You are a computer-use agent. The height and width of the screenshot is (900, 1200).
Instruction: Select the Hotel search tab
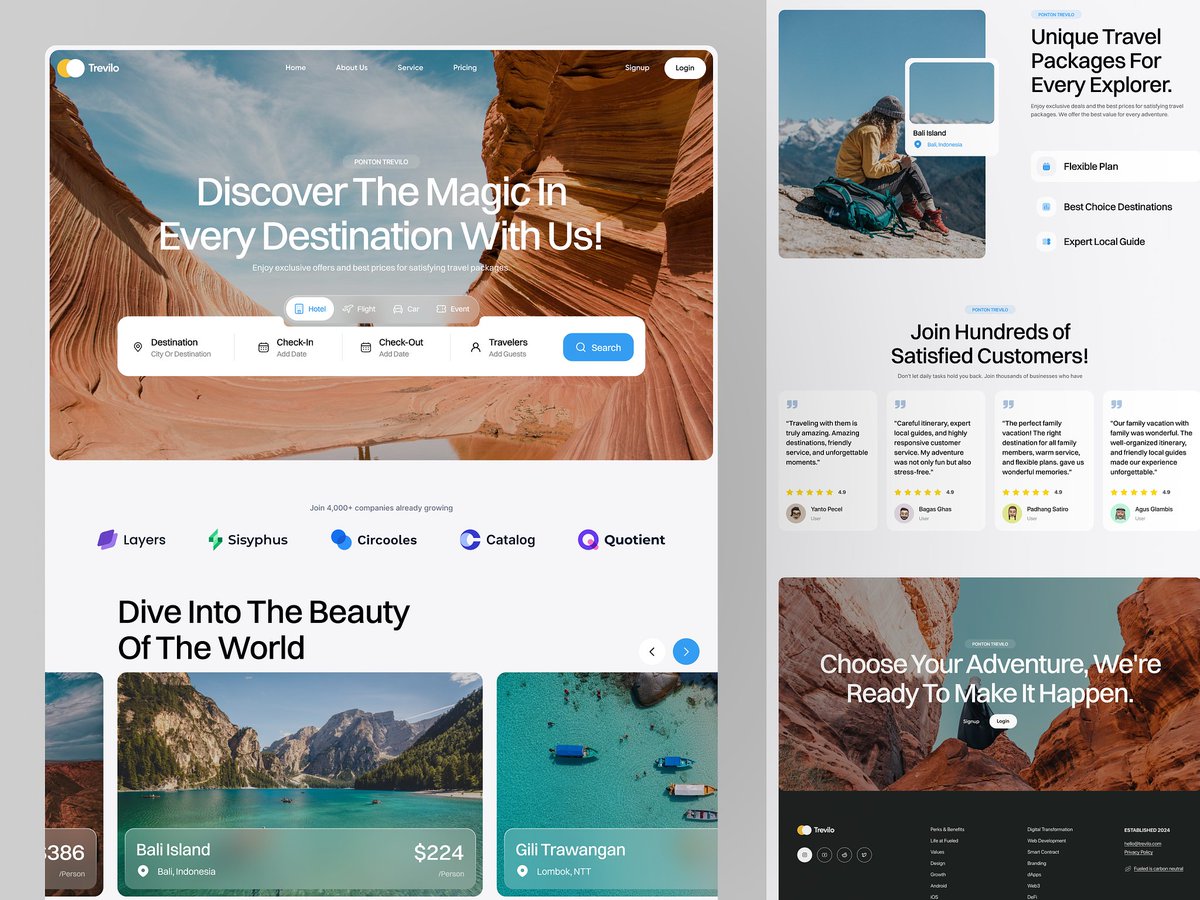click(310, 309)
